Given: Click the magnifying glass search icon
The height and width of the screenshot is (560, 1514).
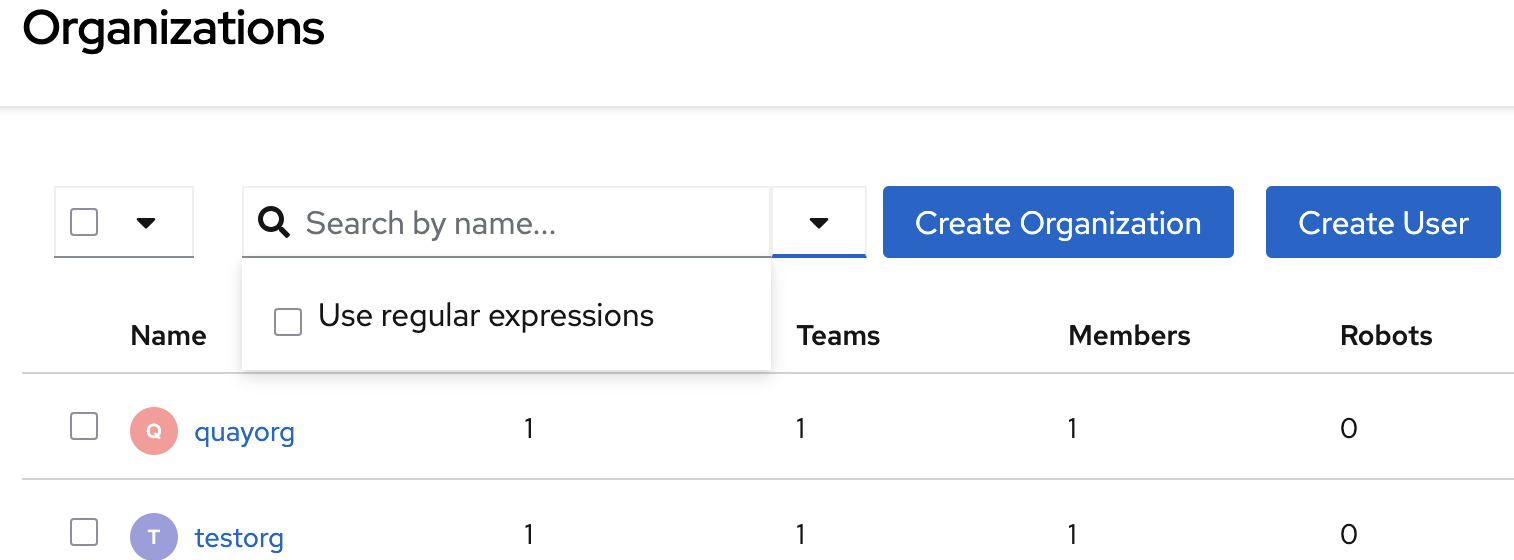Looking at the screenshot, I should coord(274,222).
